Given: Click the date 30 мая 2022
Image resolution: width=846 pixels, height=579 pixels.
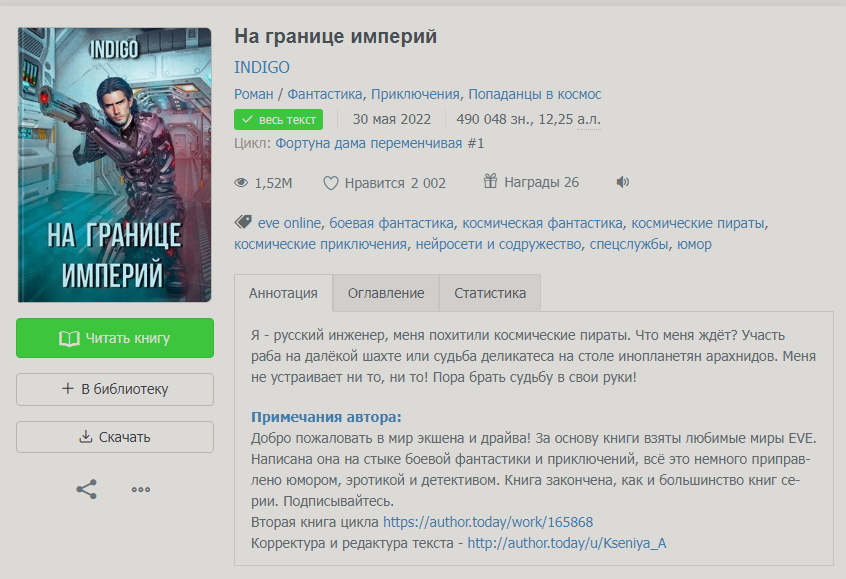Looking at the screenshot, I should [392, 119].
